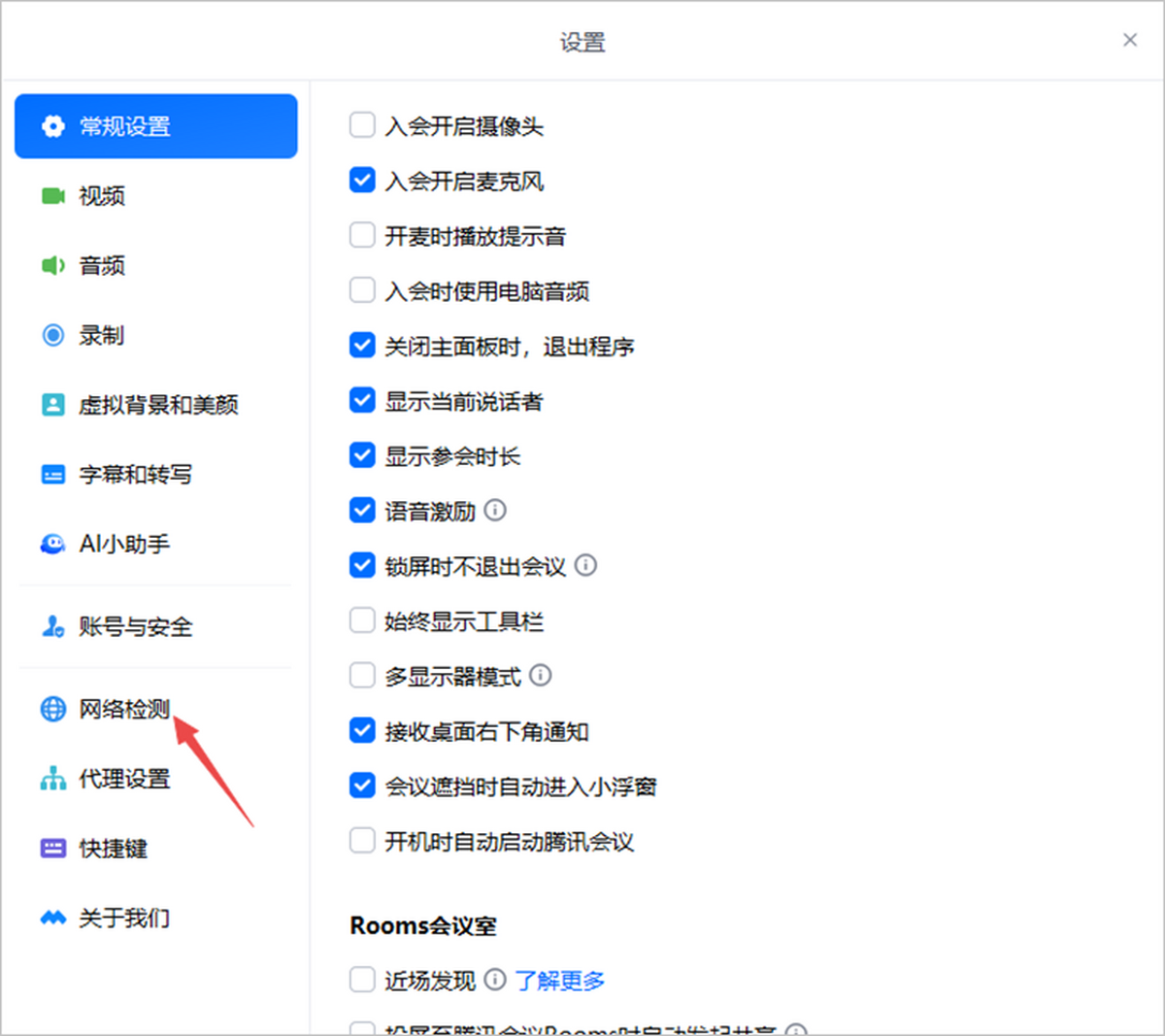Select the 音频 speaker icon

(x=52, y=266)
